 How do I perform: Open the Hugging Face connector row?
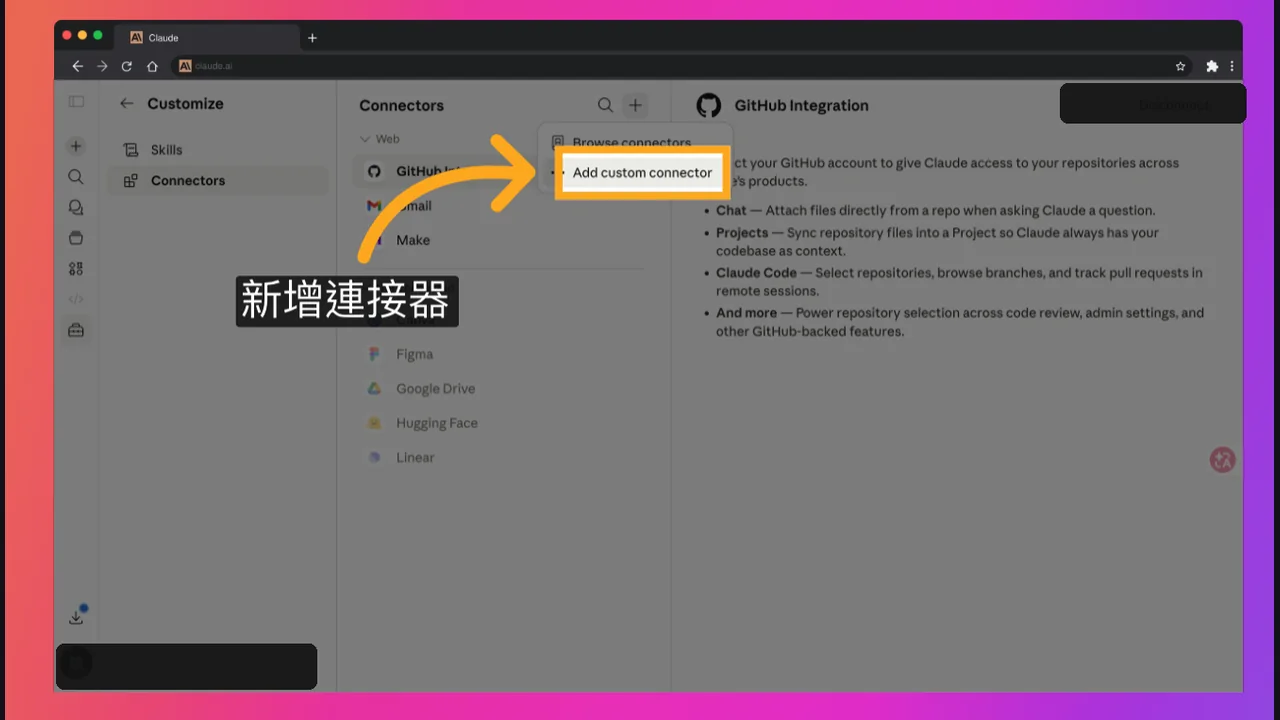[x=502, y=423]
